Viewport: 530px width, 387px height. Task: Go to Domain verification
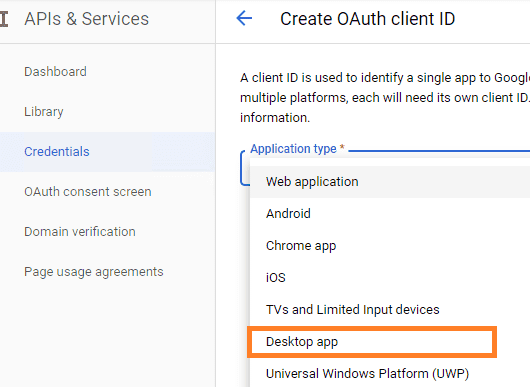tap(80, 232)
